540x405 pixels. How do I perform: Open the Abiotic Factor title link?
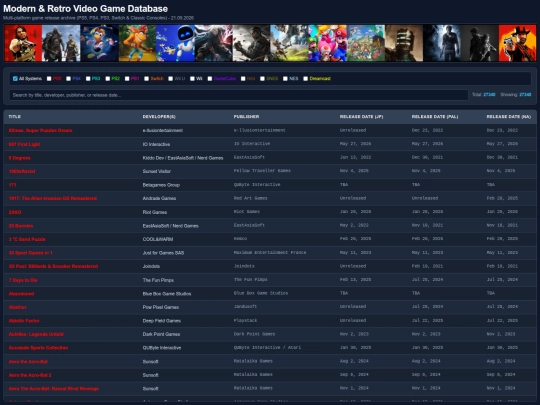[x=24, y=321]
